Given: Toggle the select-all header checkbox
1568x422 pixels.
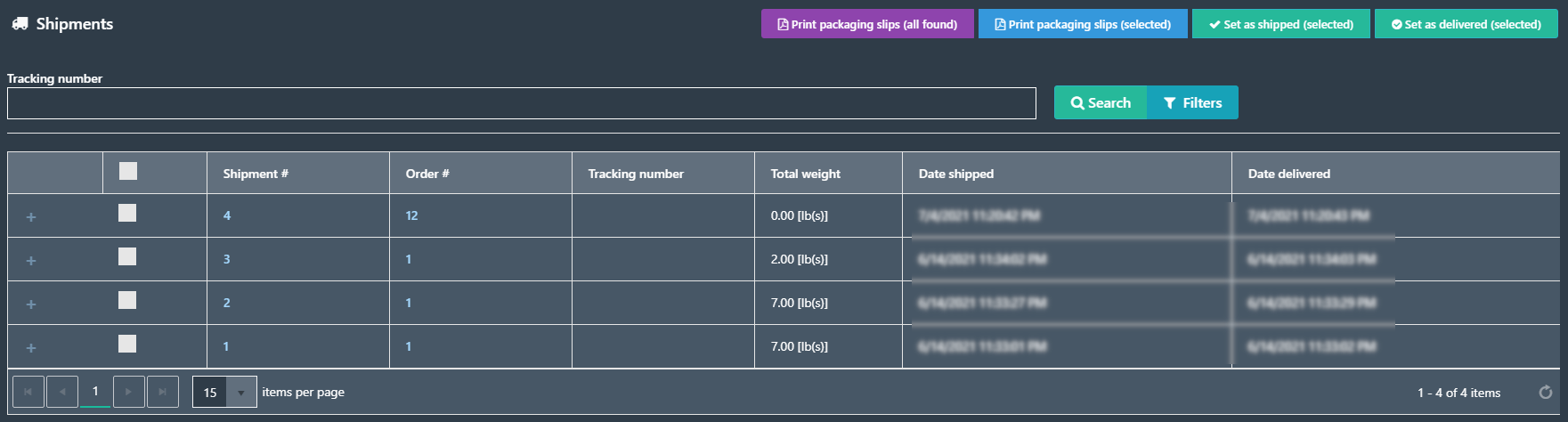Looking at the screenshot, I should (x=128, y=171).
